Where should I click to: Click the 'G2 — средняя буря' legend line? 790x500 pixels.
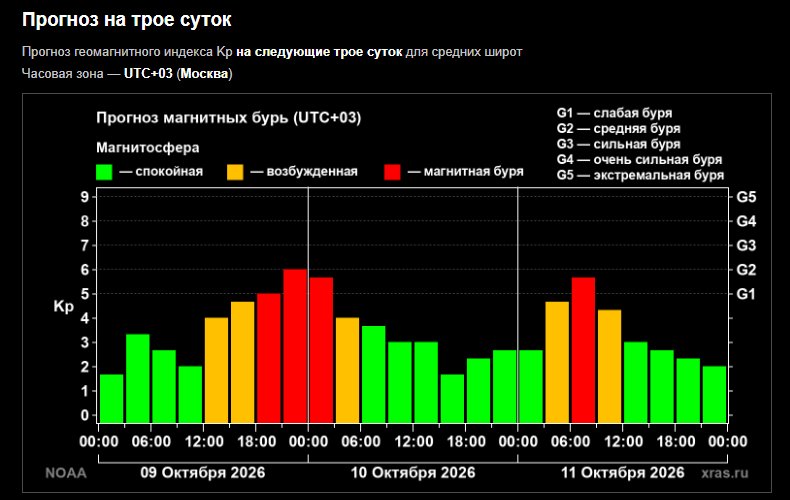[x=618, y=129]
